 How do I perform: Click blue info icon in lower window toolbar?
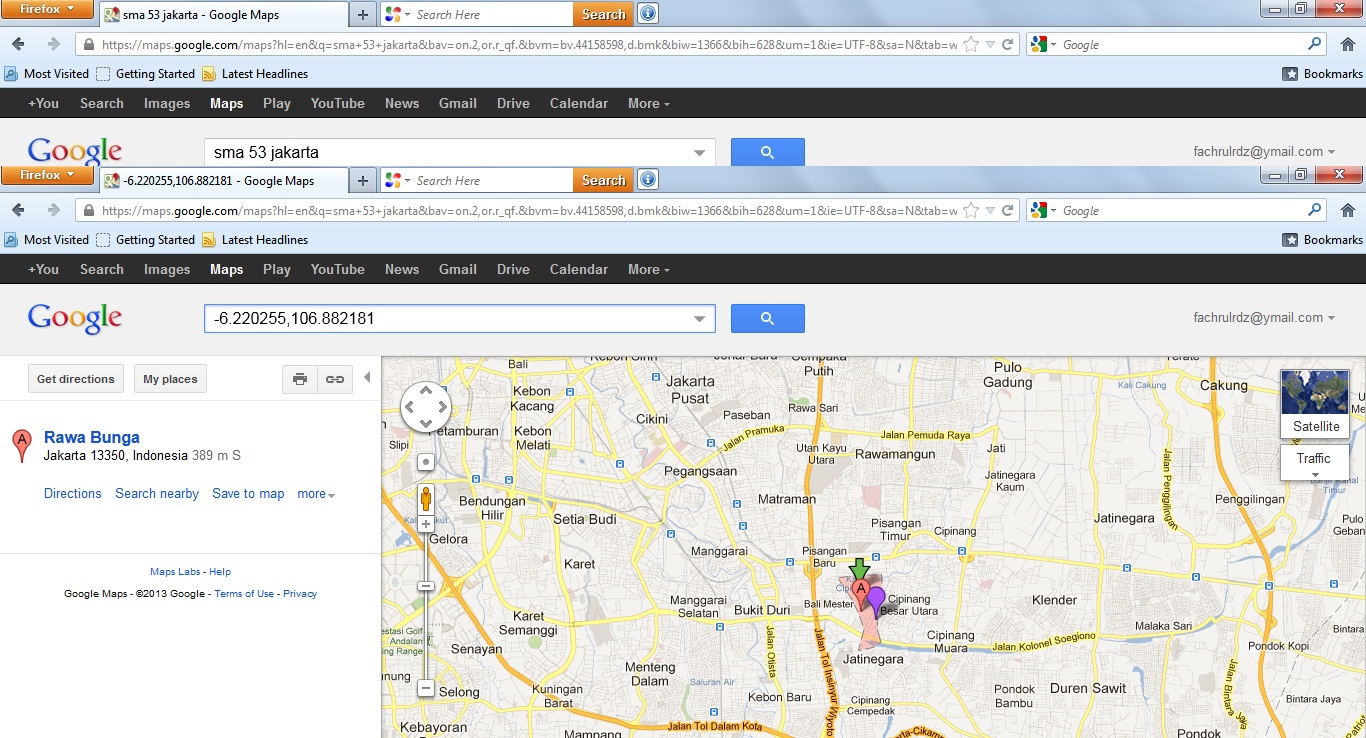(648, 180)
